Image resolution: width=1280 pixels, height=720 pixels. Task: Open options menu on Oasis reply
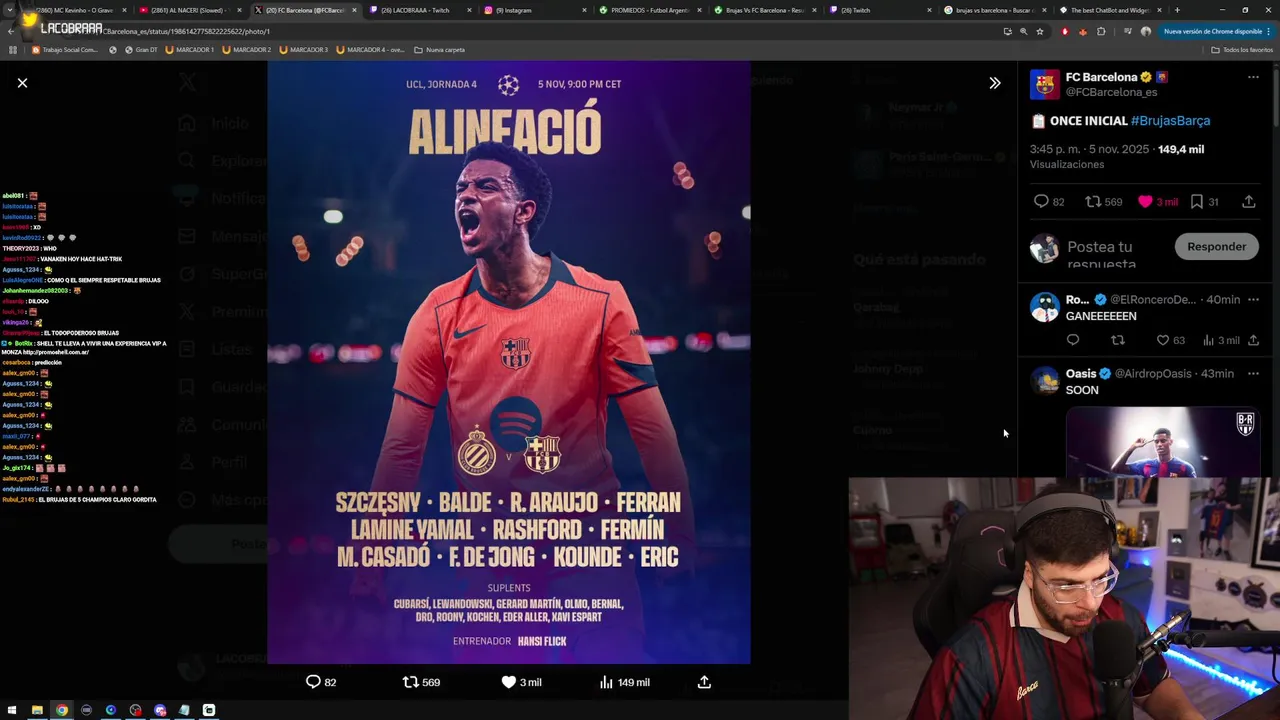tap(1253, 374)
